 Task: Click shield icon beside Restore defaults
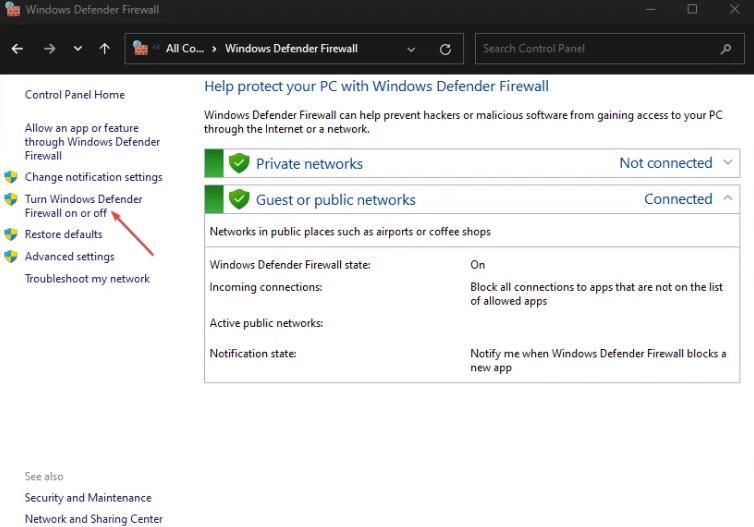[x=11, y=234]
